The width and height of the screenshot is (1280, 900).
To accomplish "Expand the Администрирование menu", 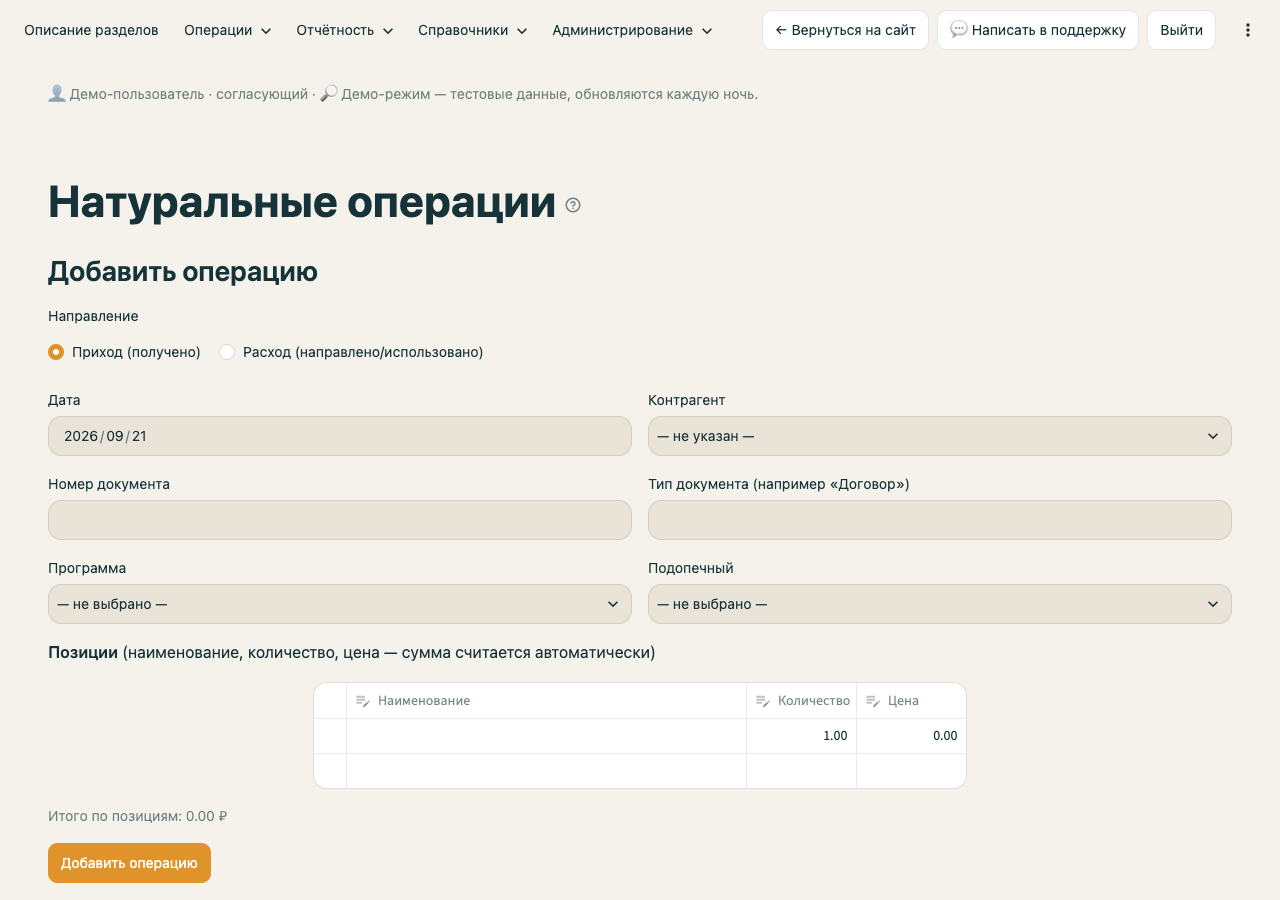I will pos(633,30).
